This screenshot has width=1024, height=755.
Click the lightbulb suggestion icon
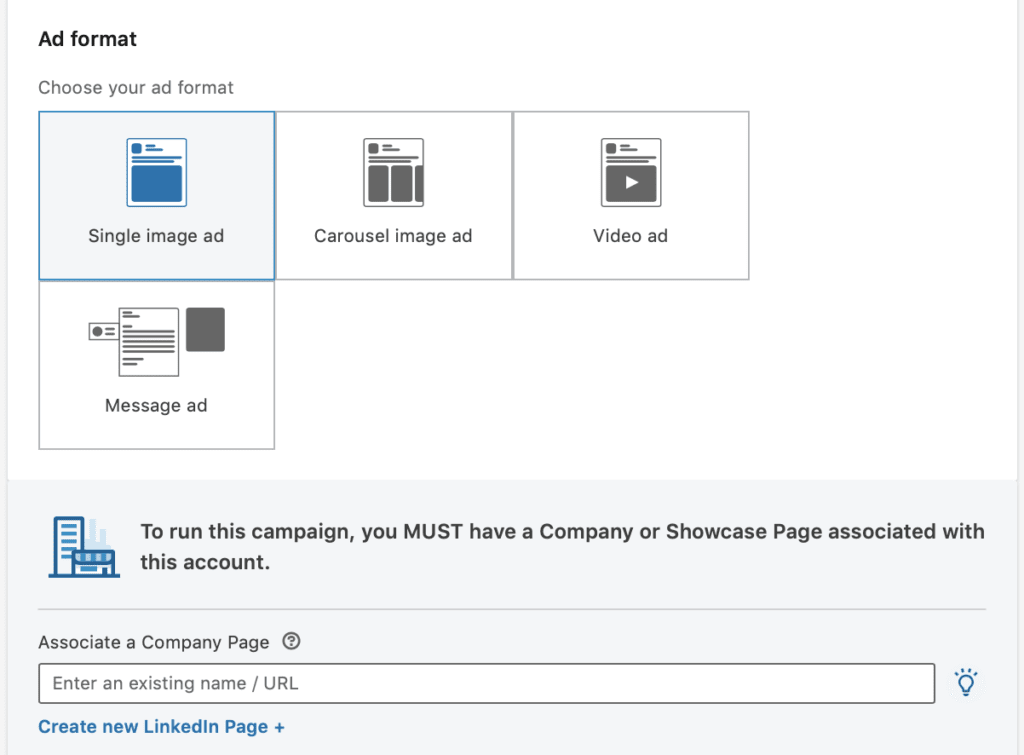click(x=965, y=683)
